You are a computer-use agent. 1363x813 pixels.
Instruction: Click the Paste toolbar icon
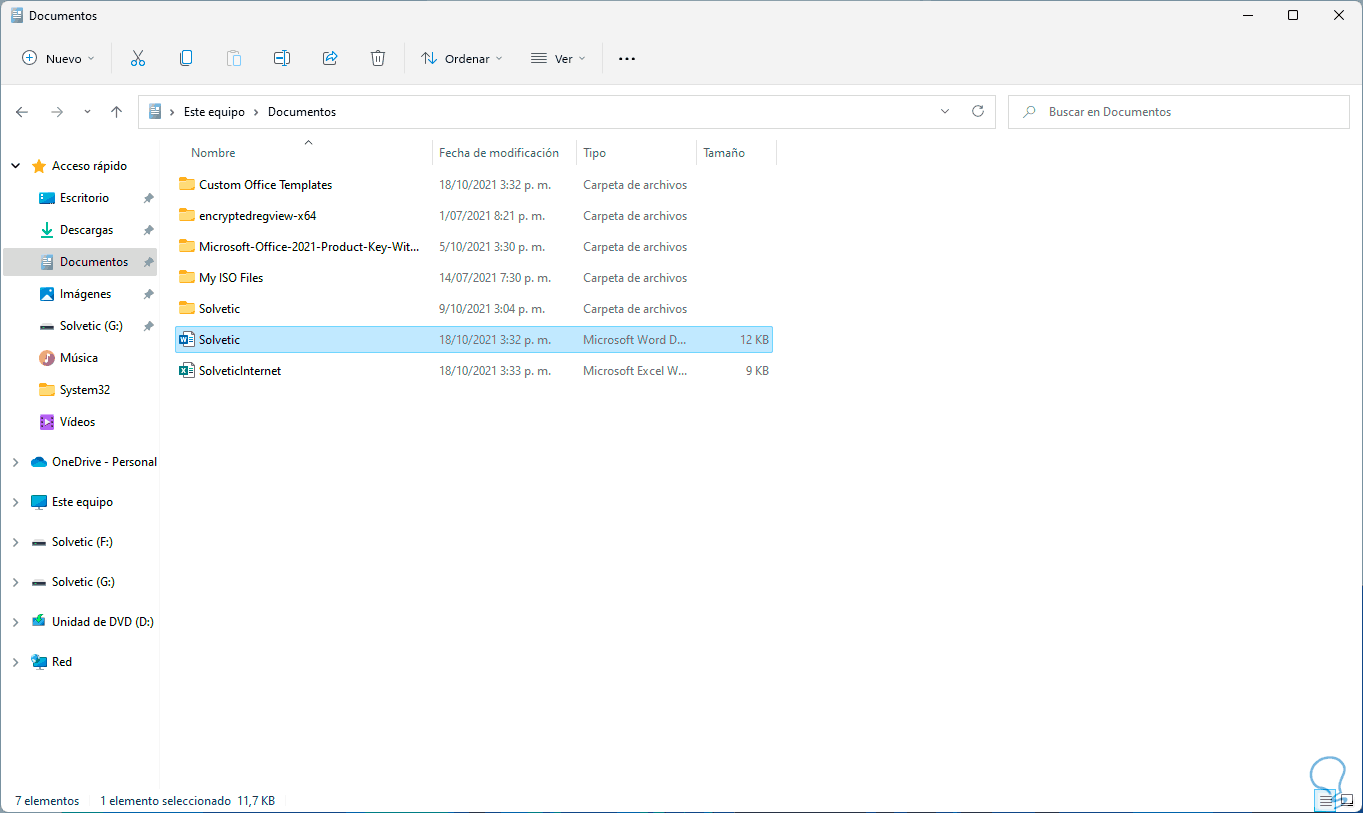(234, 59)
